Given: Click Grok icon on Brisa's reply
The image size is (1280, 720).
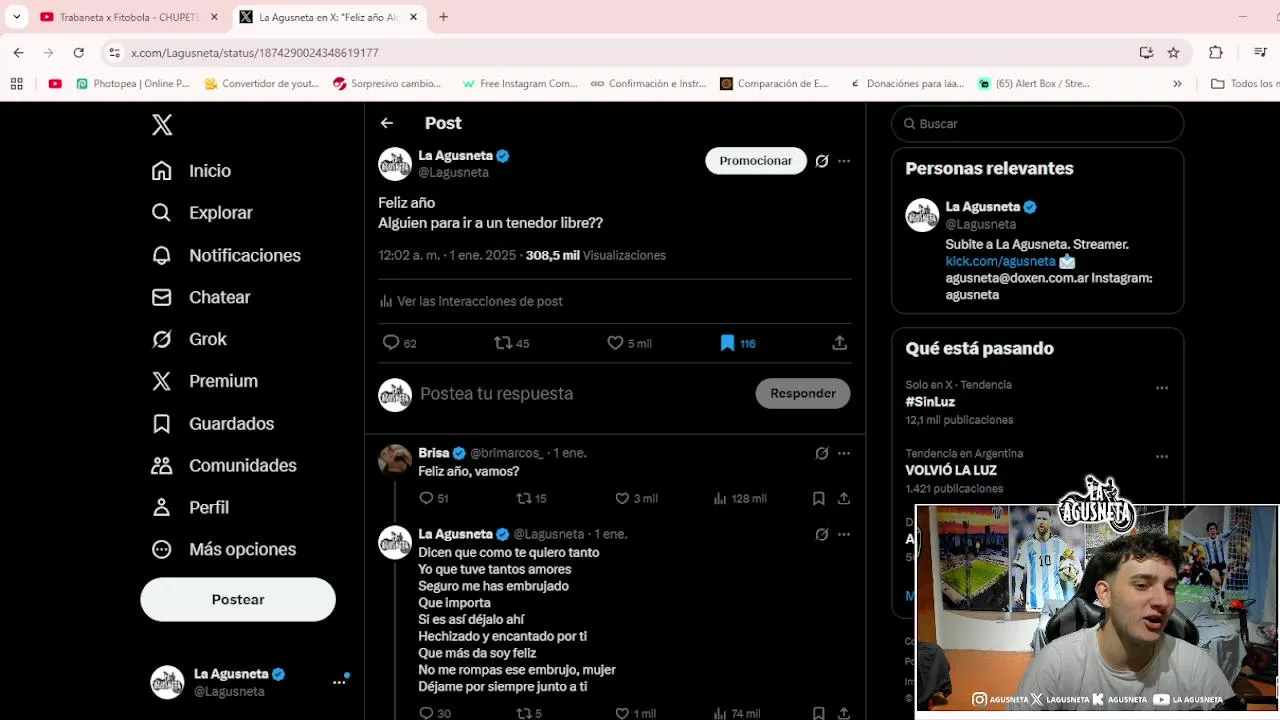Looking at the screenshot, I should tap(822, 453).
